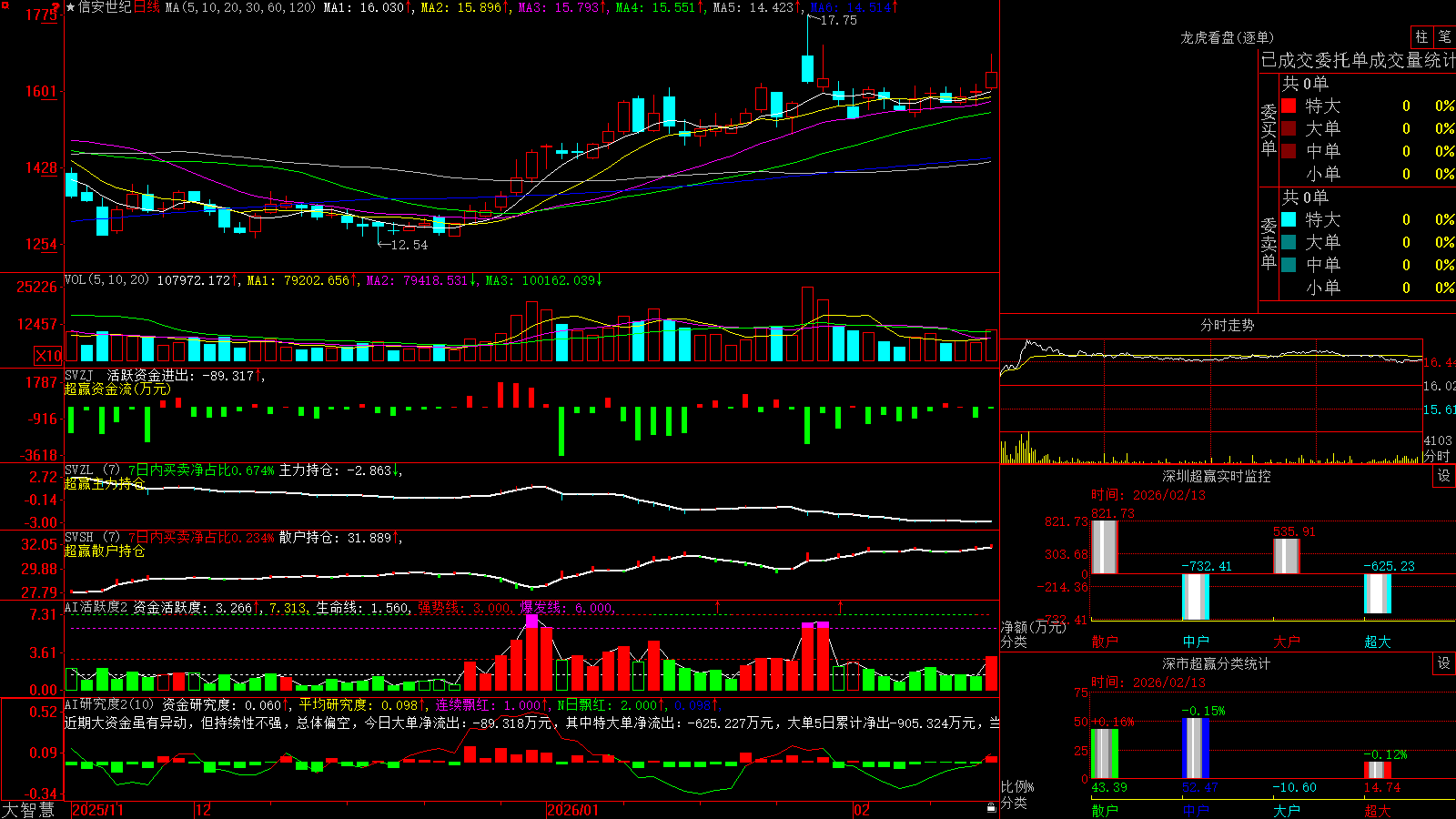
Task: Click the 深圳超赢实时监控 title
Action: pos(1217,476)
